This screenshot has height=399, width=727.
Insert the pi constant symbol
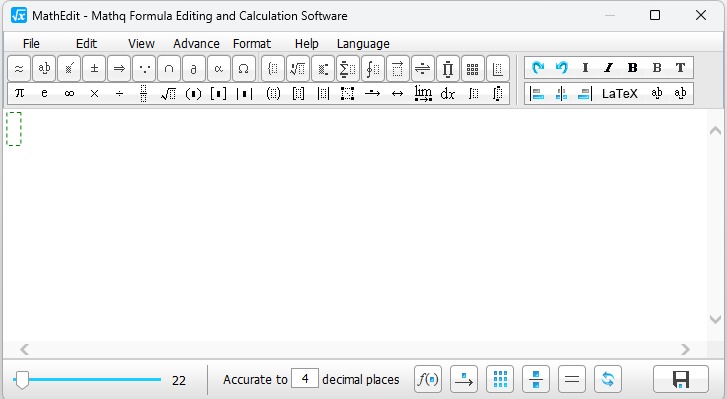[x=19, y=93]
